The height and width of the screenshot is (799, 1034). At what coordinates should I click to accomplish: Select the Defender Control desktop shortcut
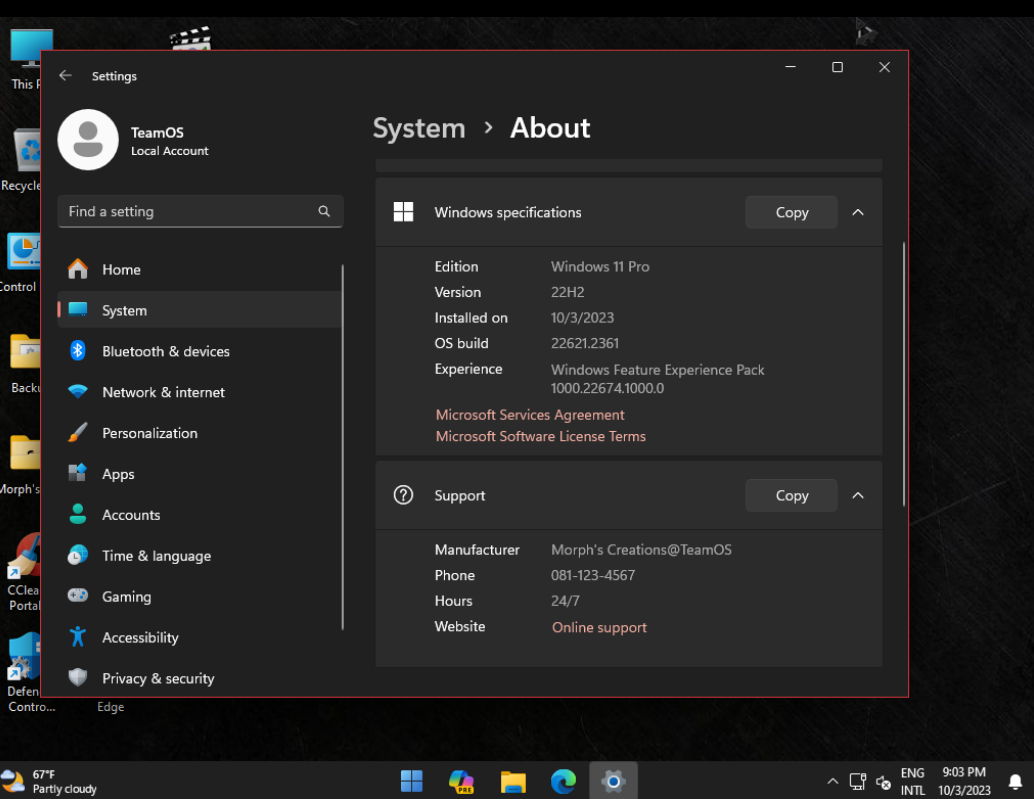(x=24, y=672)
